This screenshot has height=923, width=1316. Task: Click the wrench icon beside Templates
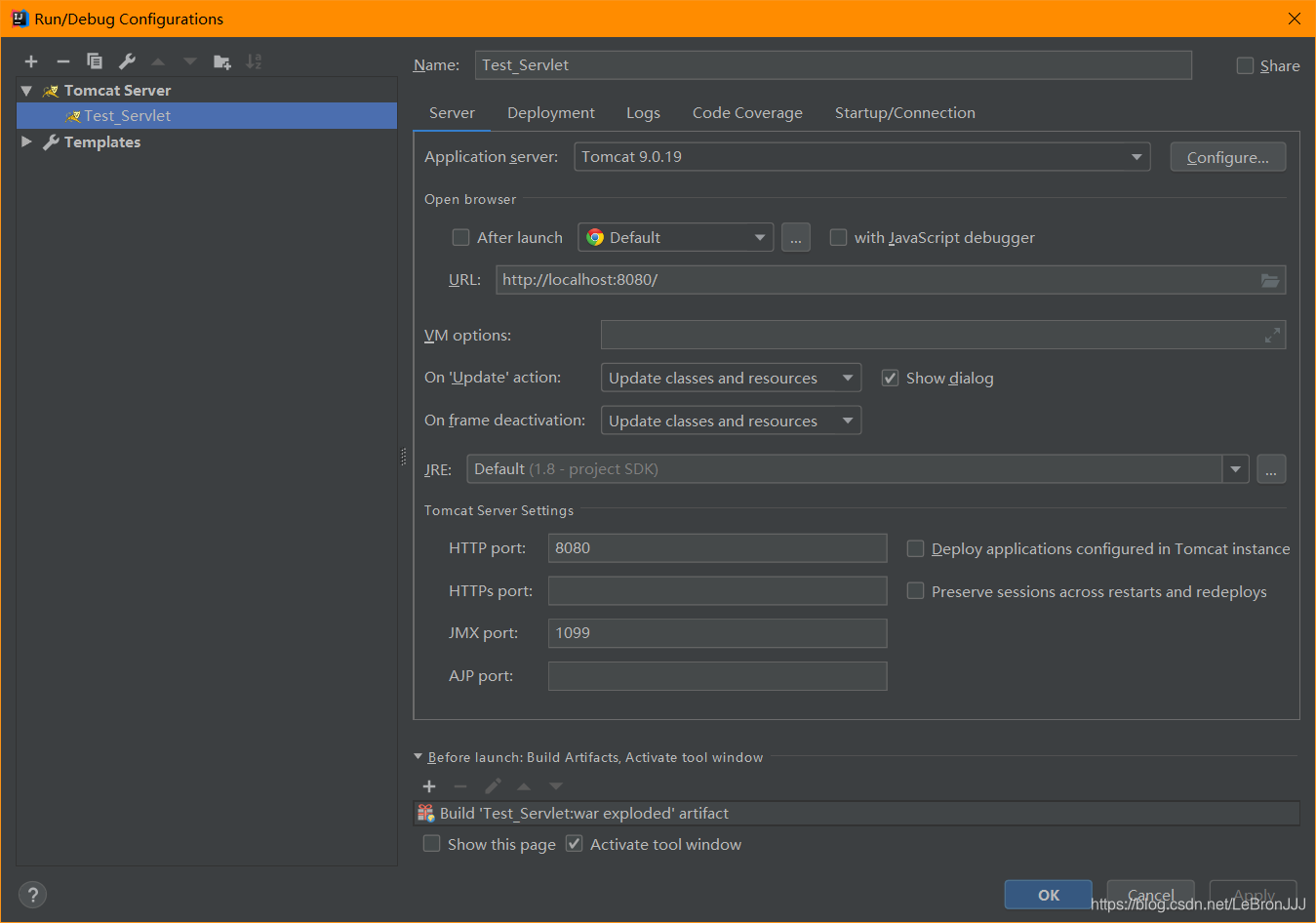point(51,142)
